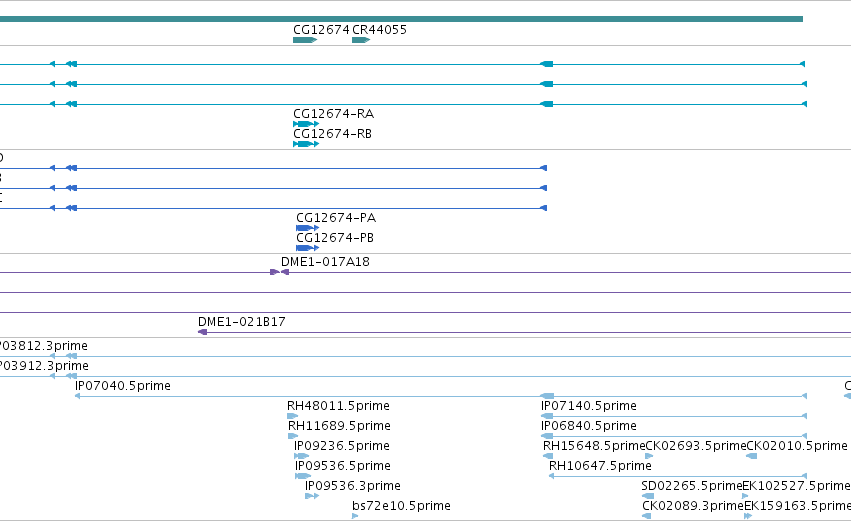Click the CG12674-RA transcript glyph

(x=306, y=124)
